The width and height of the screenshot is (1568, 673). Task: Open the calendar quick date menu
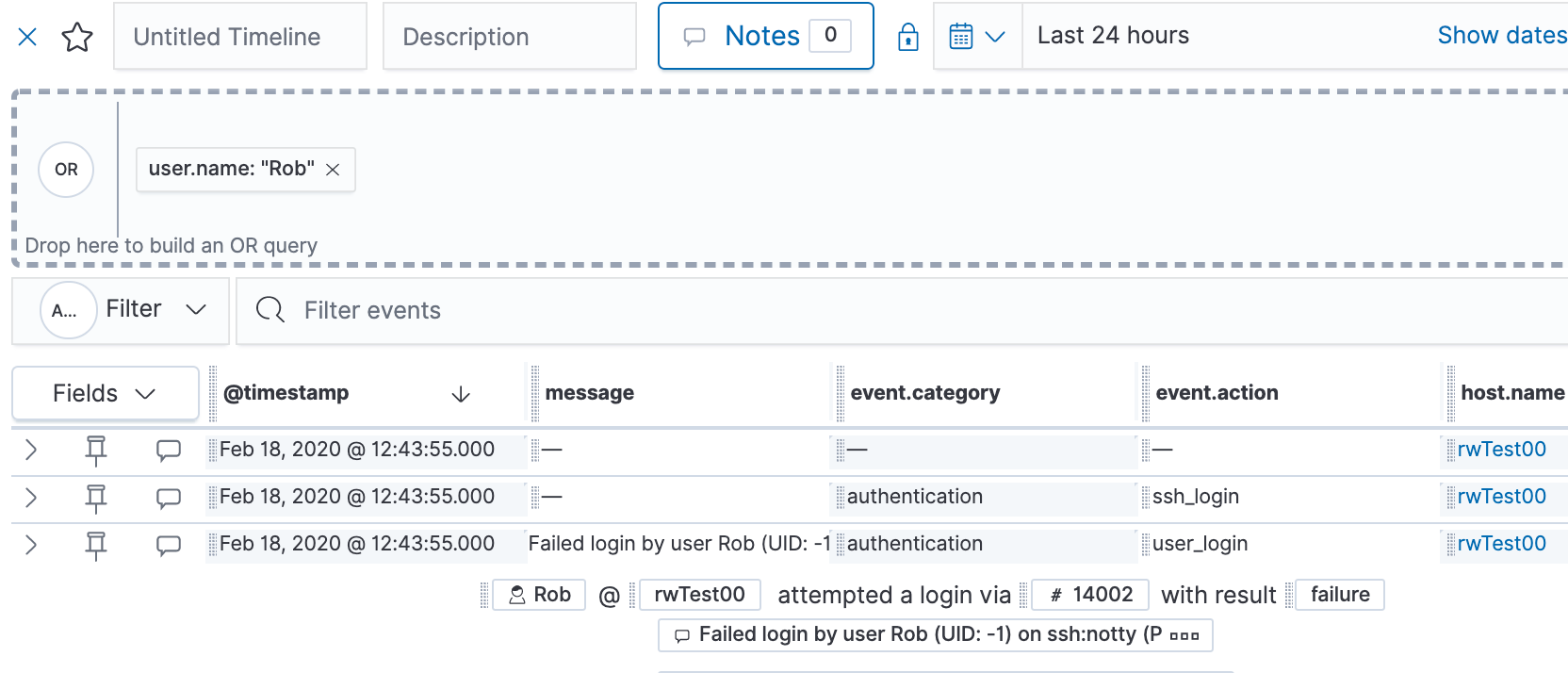tap(978, 37)
